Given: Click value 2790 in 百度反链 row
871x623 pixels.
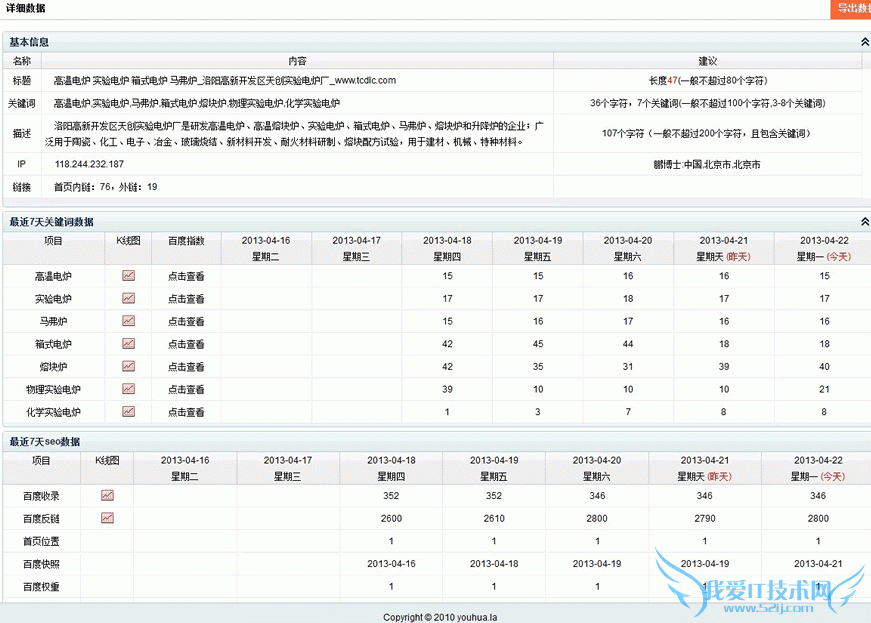Looking at the screenshot, I should [704, 519].
